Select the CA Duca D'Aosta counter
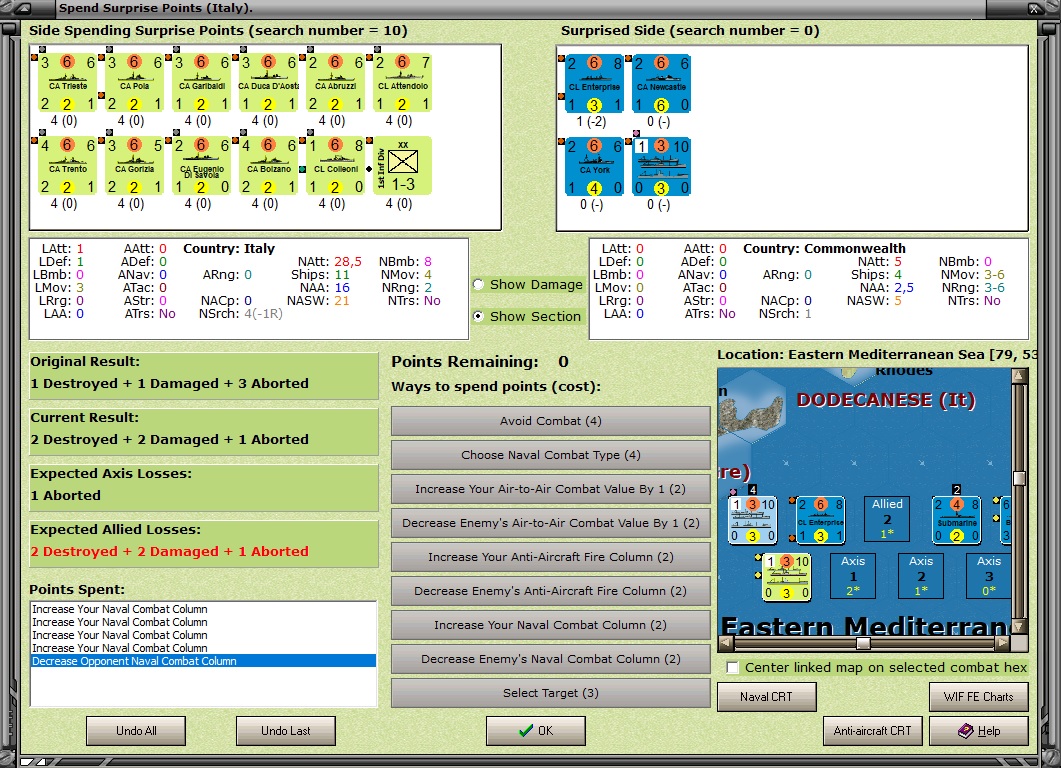This screenshot has height=768, width=1061. (268, 83)
